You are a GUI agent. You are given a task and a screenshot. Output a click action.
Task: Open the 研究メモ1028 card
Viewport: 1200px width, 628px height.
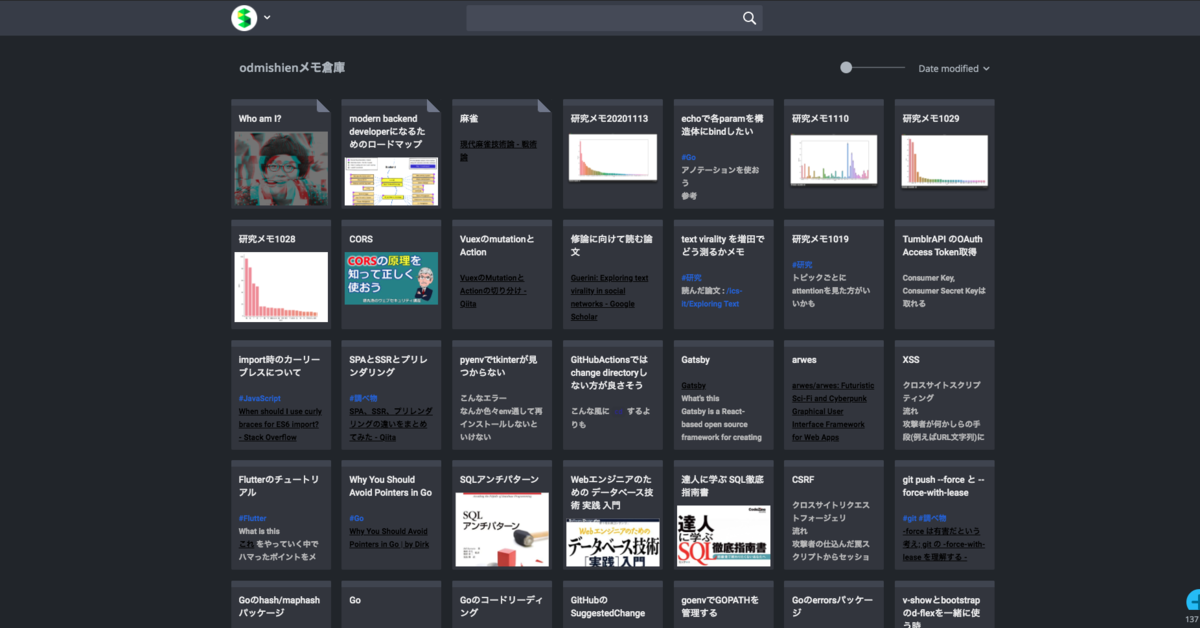(281, 275)
